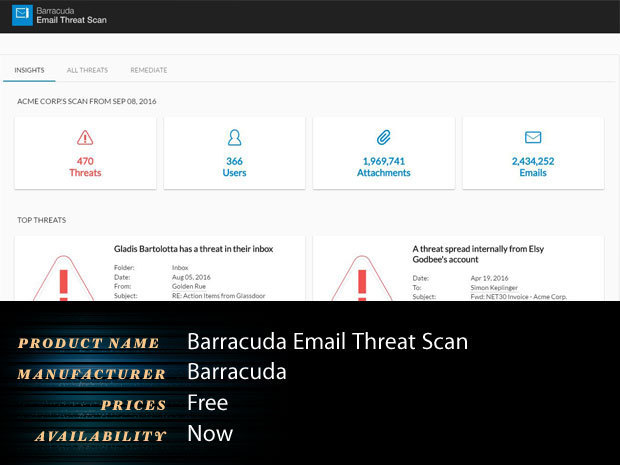
Task: Click the 'Golden Rue' sender value
Action: pos(189,286)
